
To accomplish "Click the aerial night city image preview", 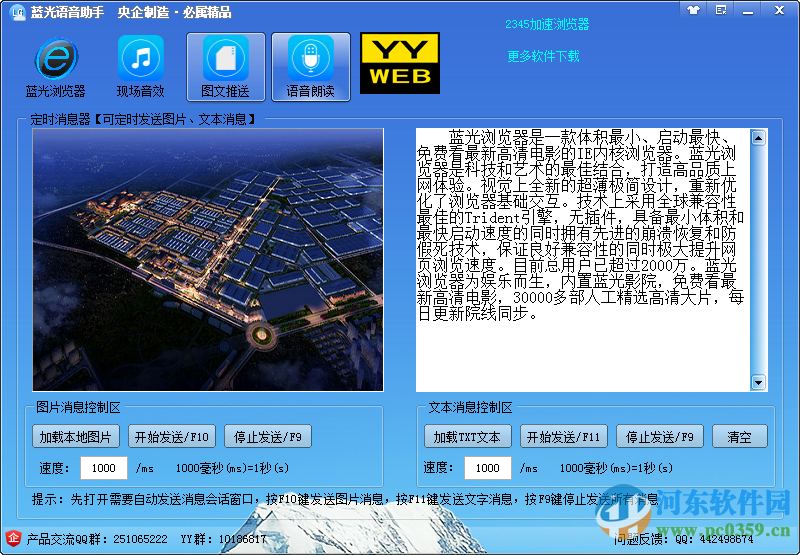I will (208, 260).
